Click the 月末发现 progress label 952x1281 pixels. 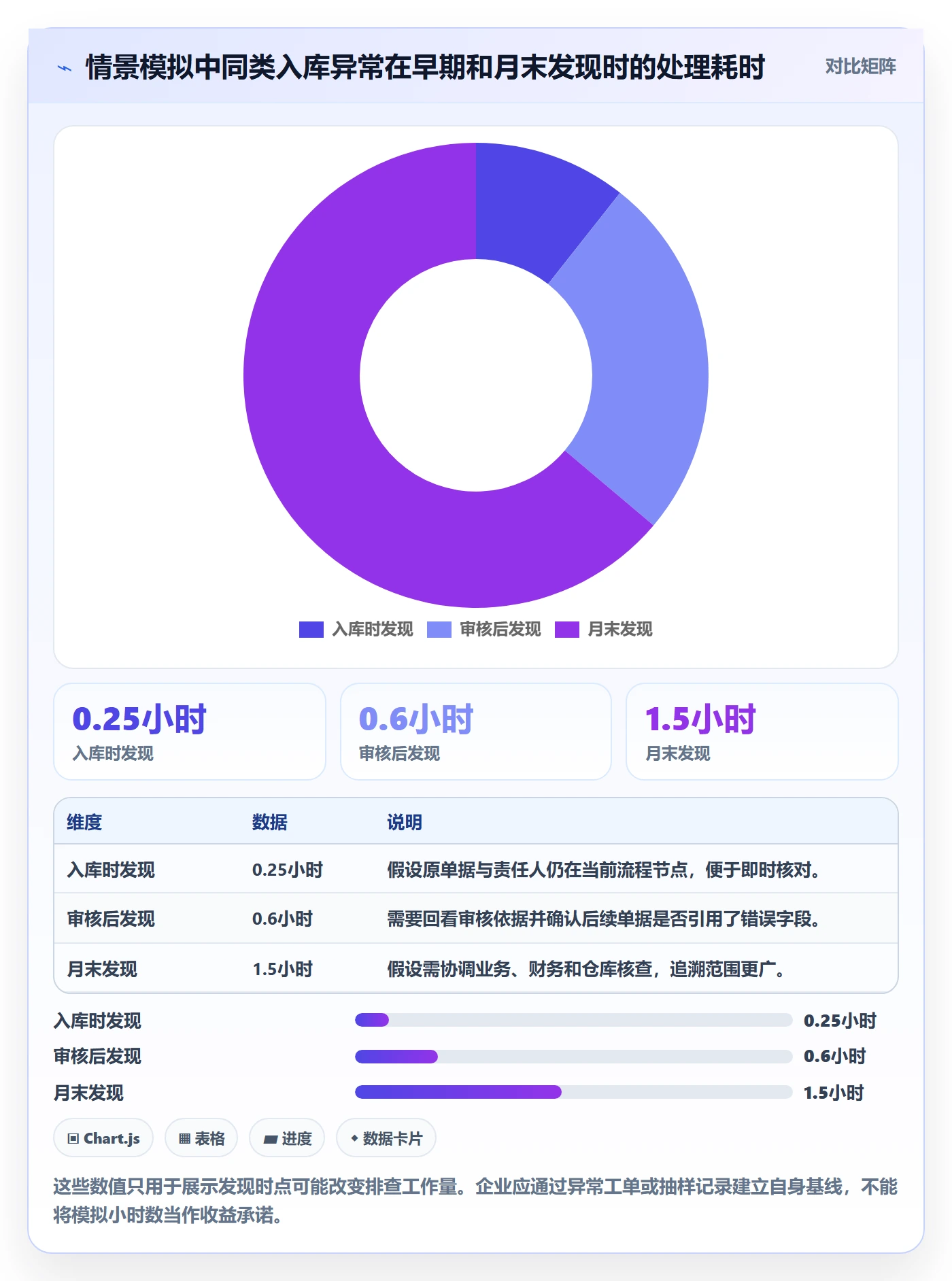pos(88,1093)
